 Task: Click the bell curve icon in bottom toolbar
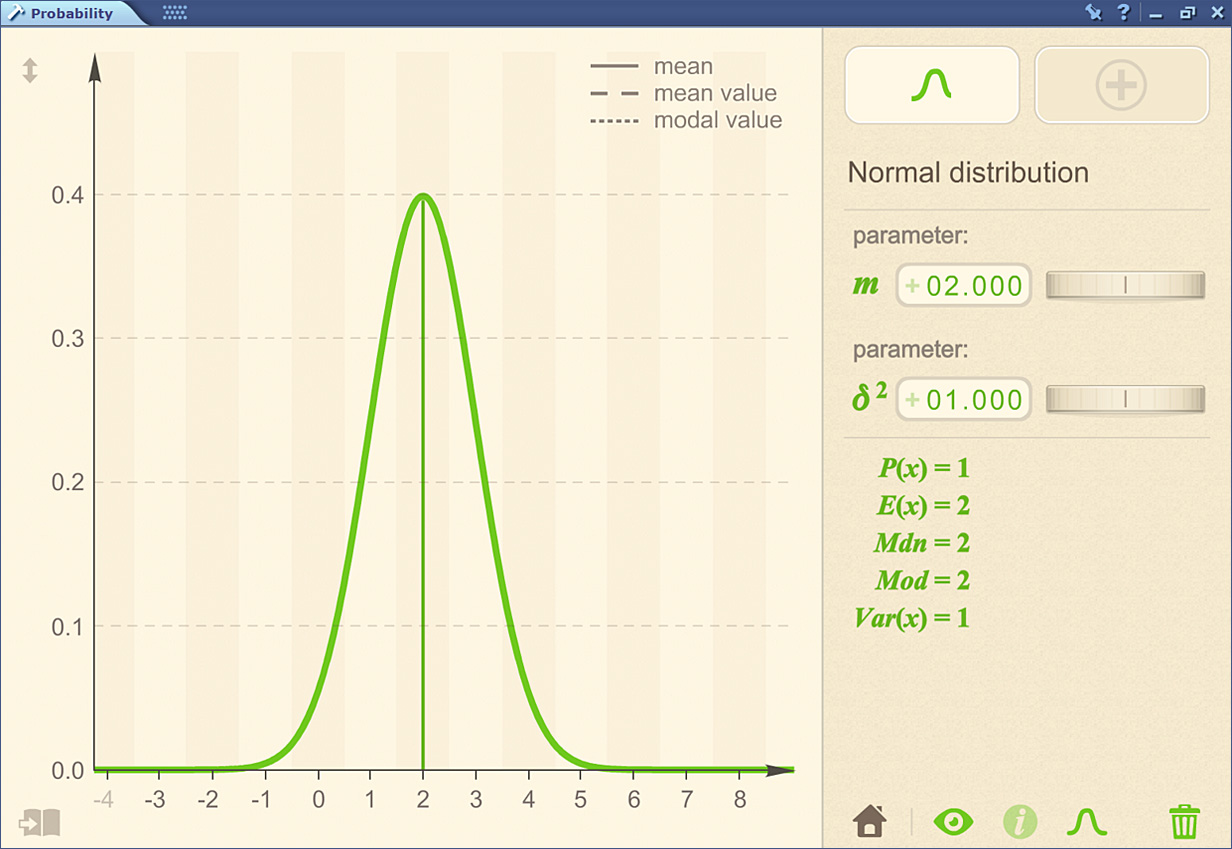[1087, 822]
